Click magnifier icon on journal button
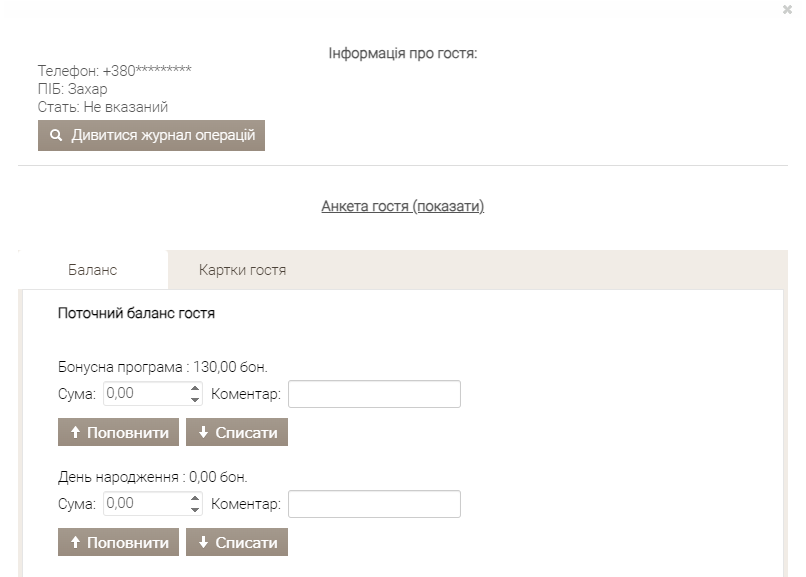This screenshot has height=577, width=806. [56, 135]
